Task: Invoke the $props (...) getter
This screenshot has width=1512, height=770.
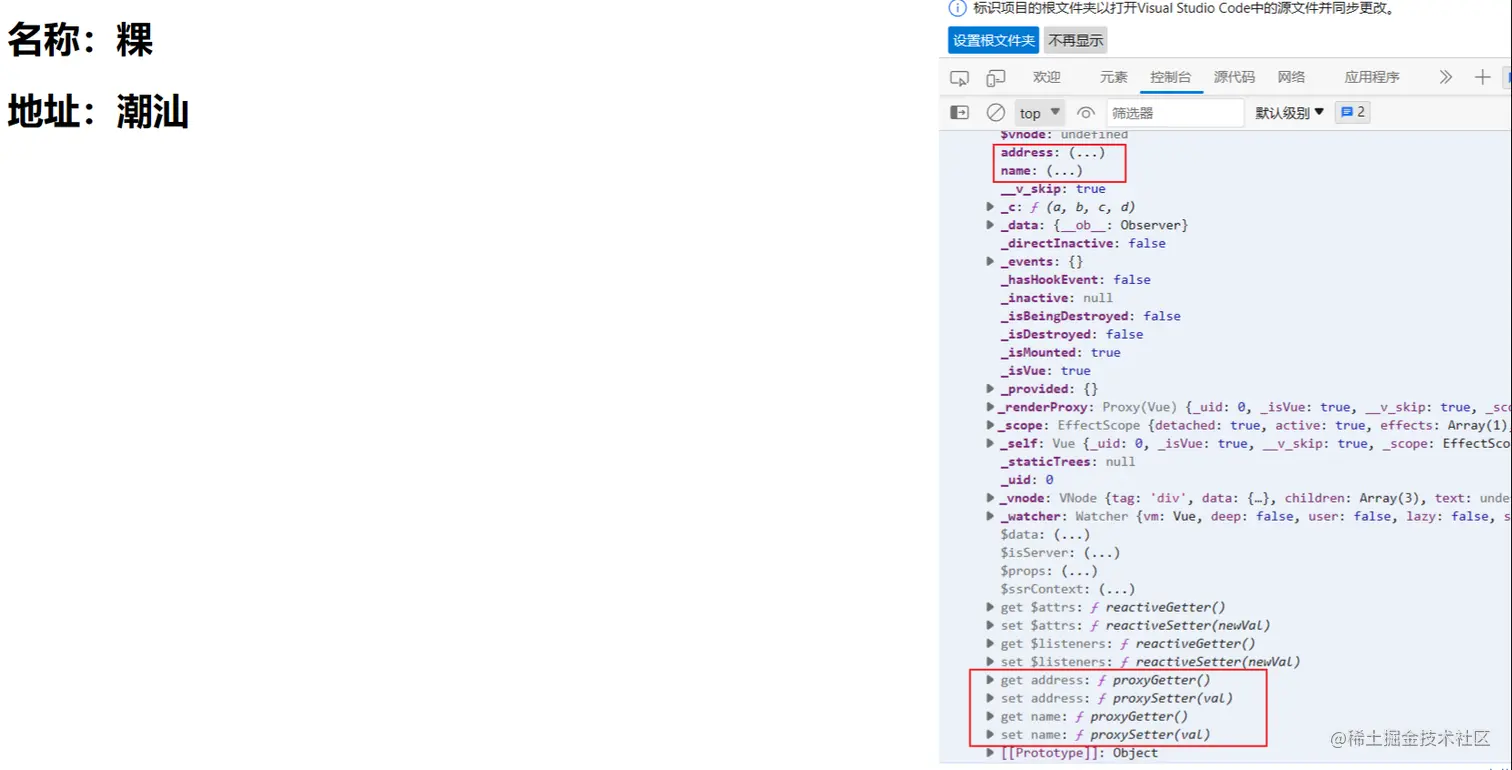Action: (x=1079, y=571)
